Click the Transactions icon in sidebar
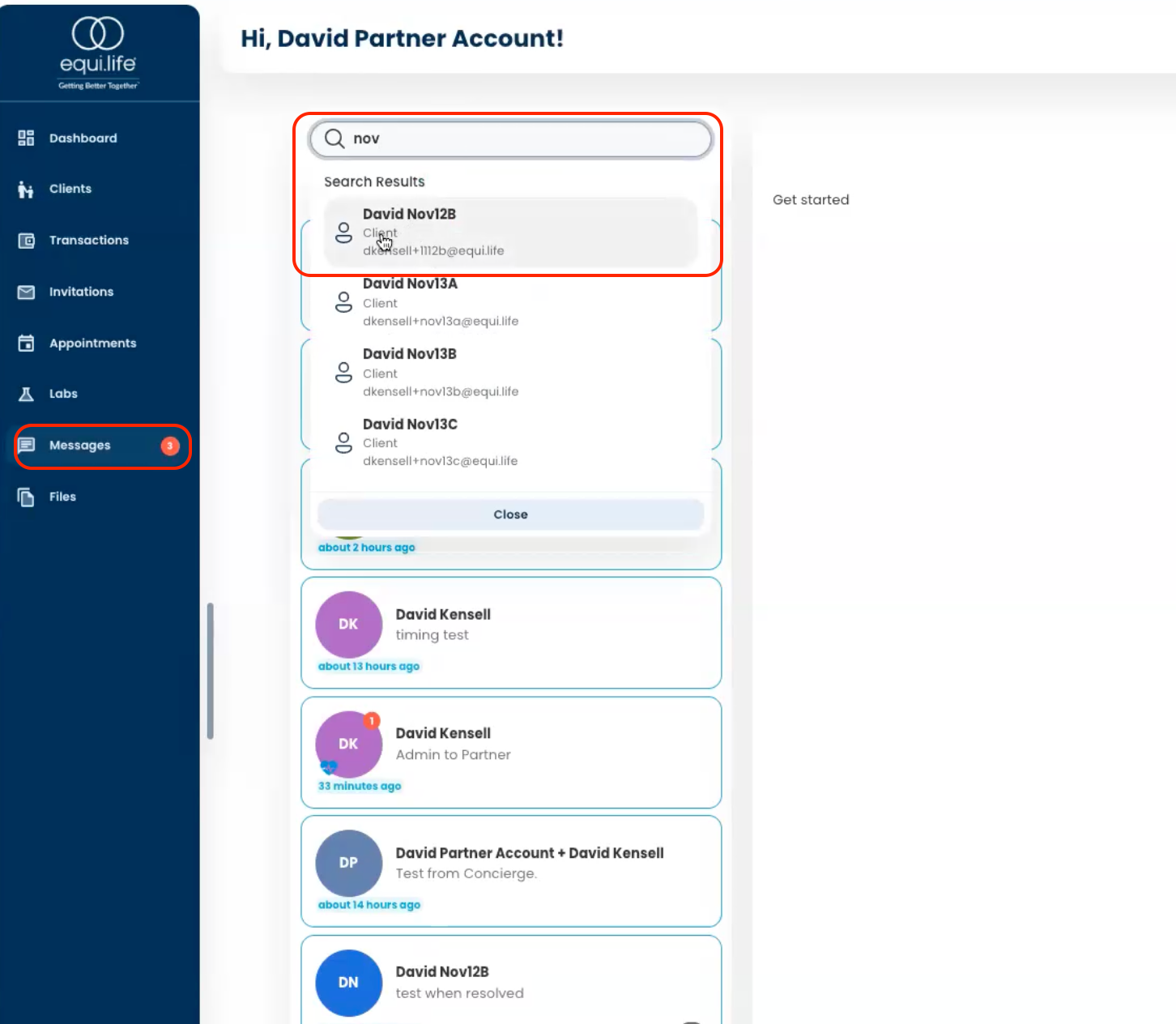 pos(26,241)
